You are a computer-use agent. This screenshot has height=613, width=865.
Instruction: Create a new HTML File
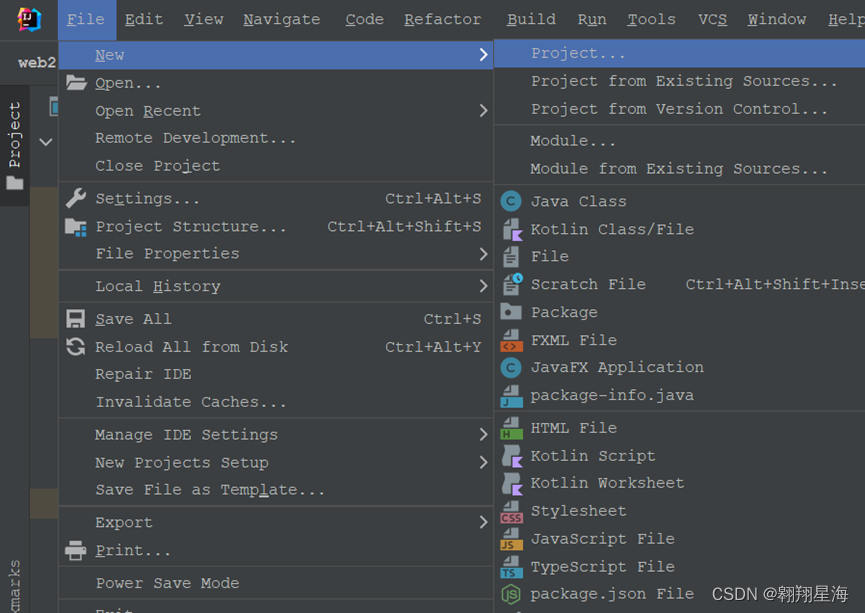(x=572, y=428)
